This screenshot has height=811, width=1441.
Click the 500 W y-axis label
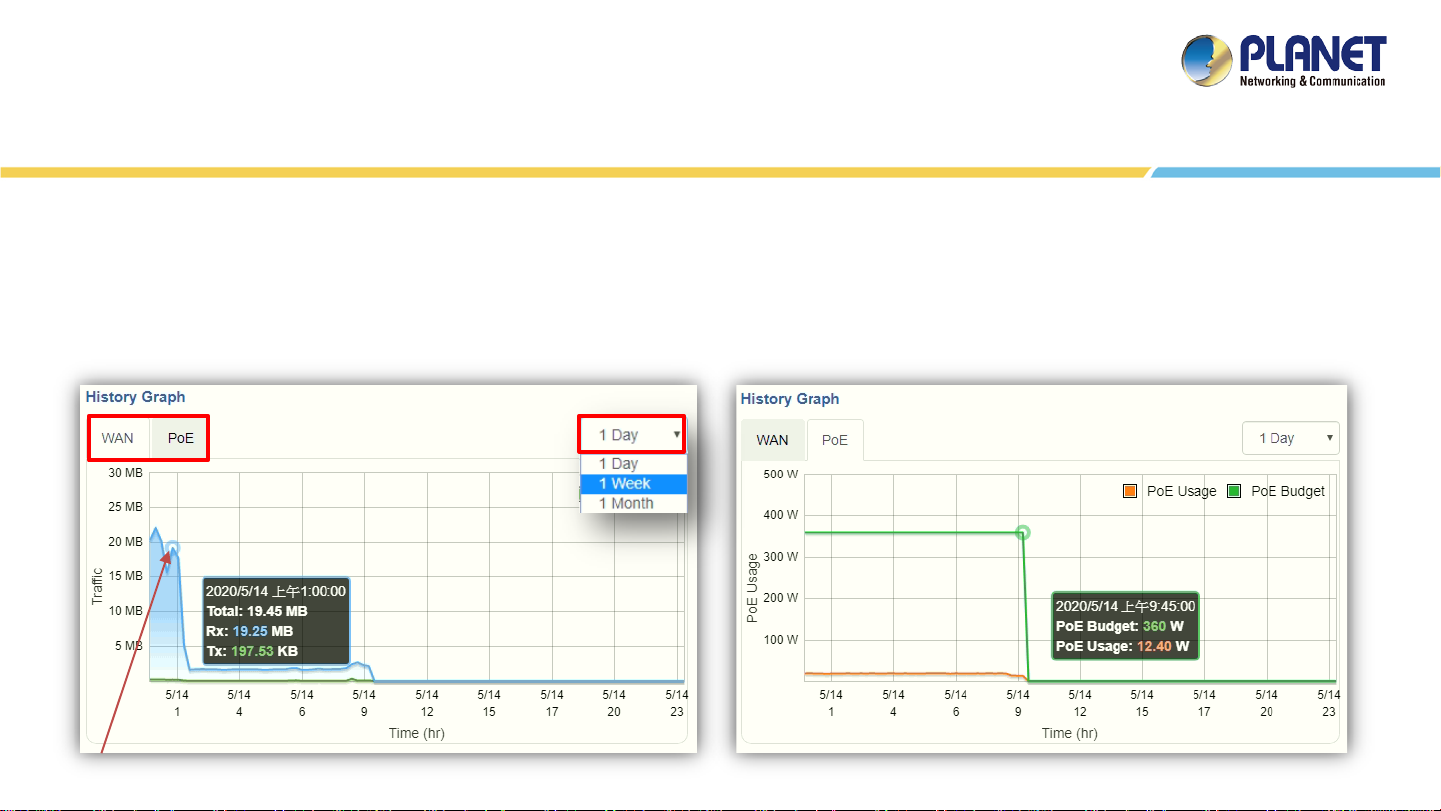tap(780, 474)
